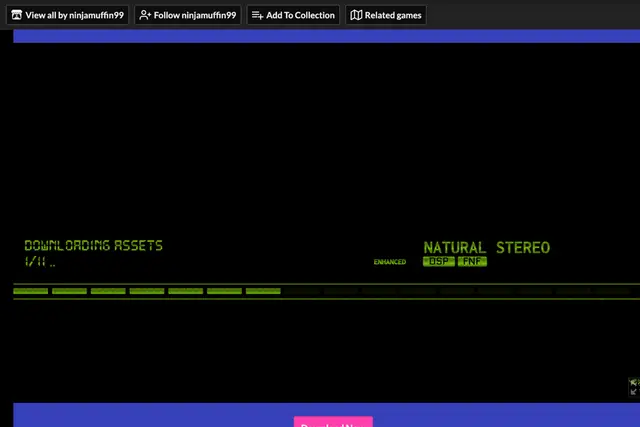Toggle fullscreen using the game's corner arrows icon
Image resolution: width=640 pixels, height=427 pixels.
[633, 387]
